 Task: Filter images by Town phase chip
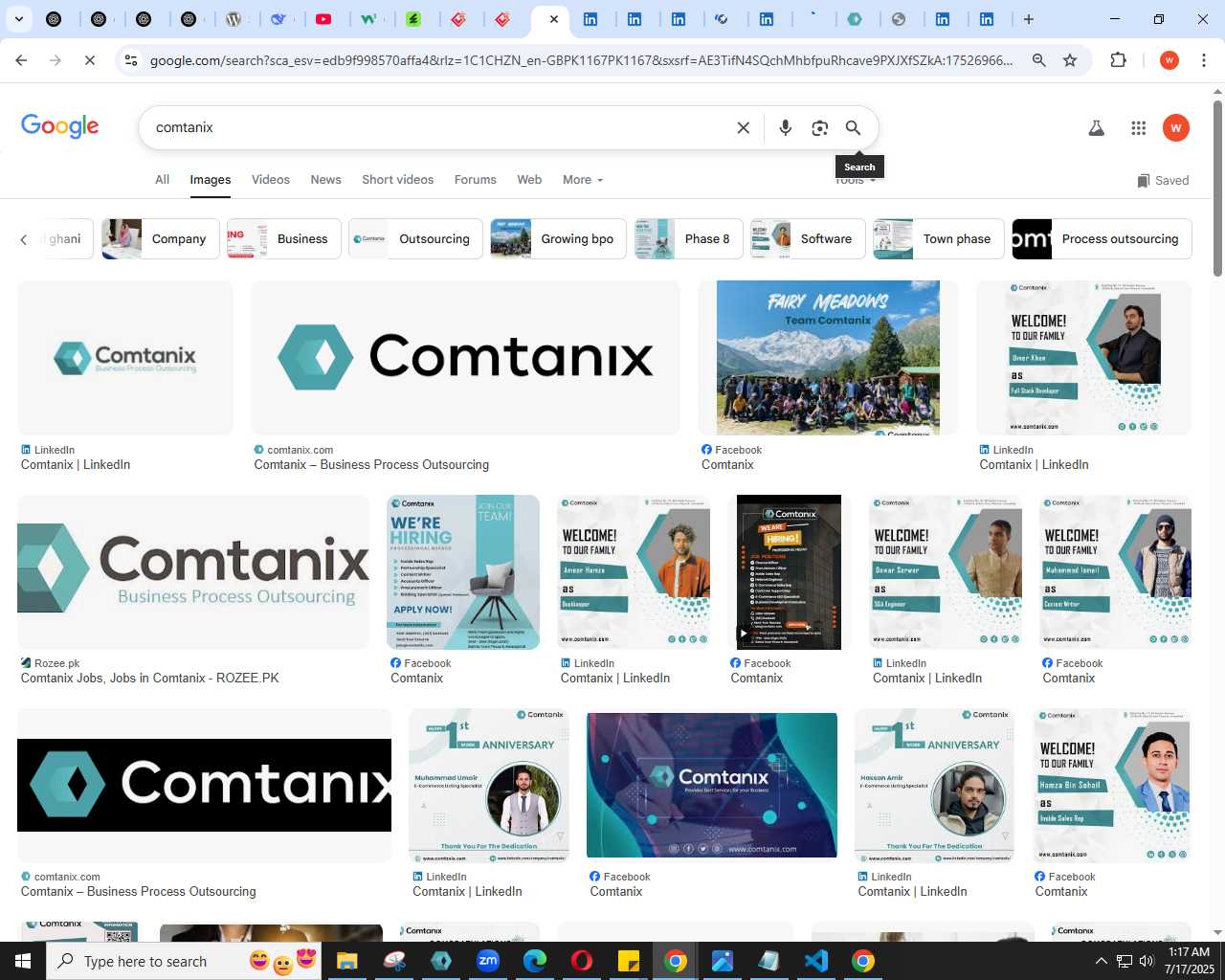(x=939, y=239)
